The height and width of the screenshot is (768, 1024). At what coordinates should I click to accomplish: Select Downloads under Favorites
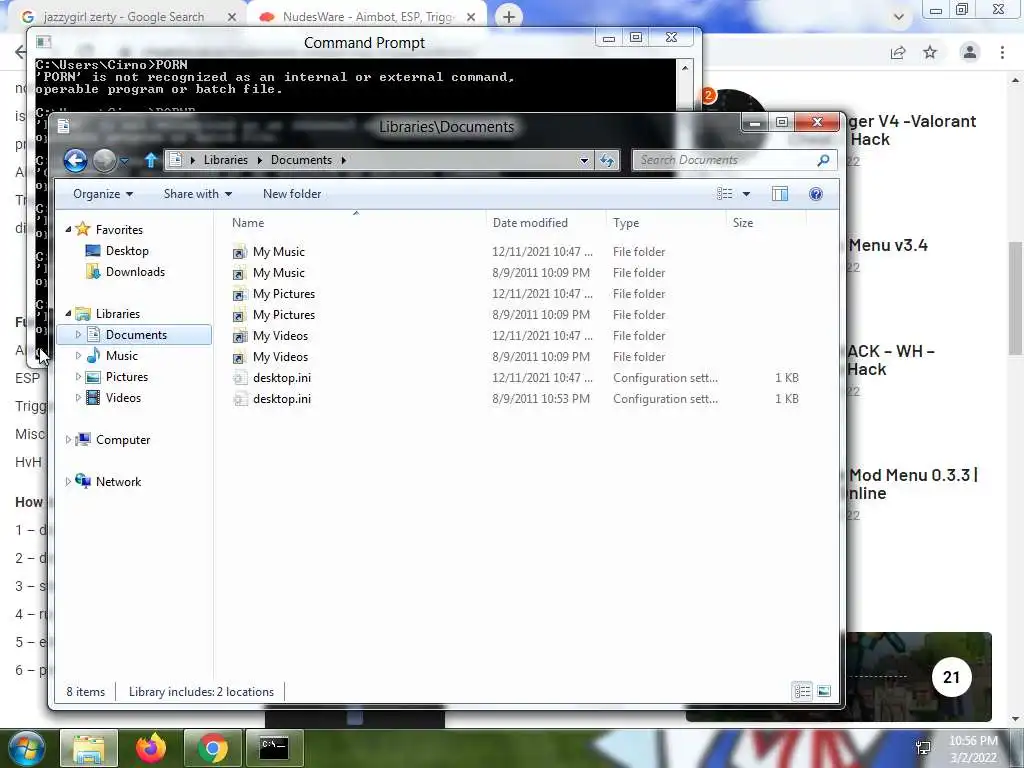coord(126,272)
